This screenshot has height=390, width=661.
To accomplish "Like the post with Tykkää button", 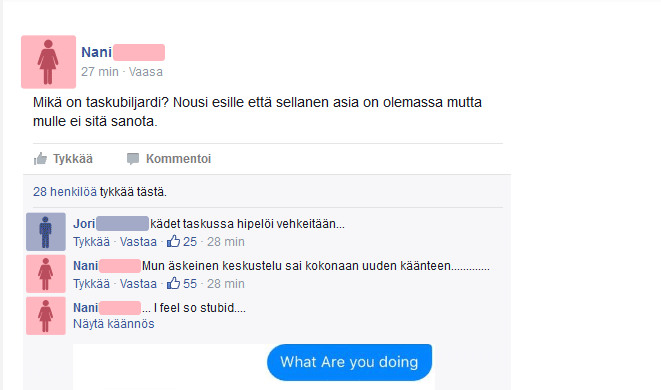I will tap(73, 159).
